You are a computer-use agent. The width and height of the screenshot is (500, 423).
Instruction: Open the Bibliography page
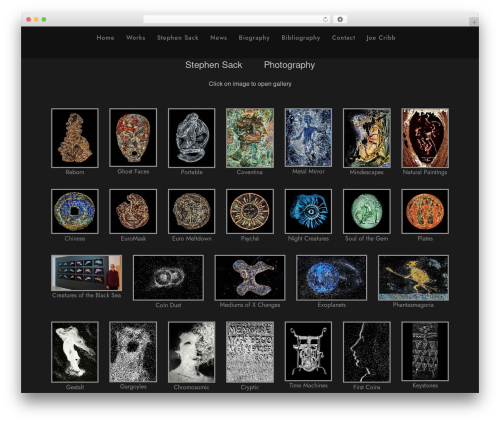pyautogui.click(x=301, y=38)
